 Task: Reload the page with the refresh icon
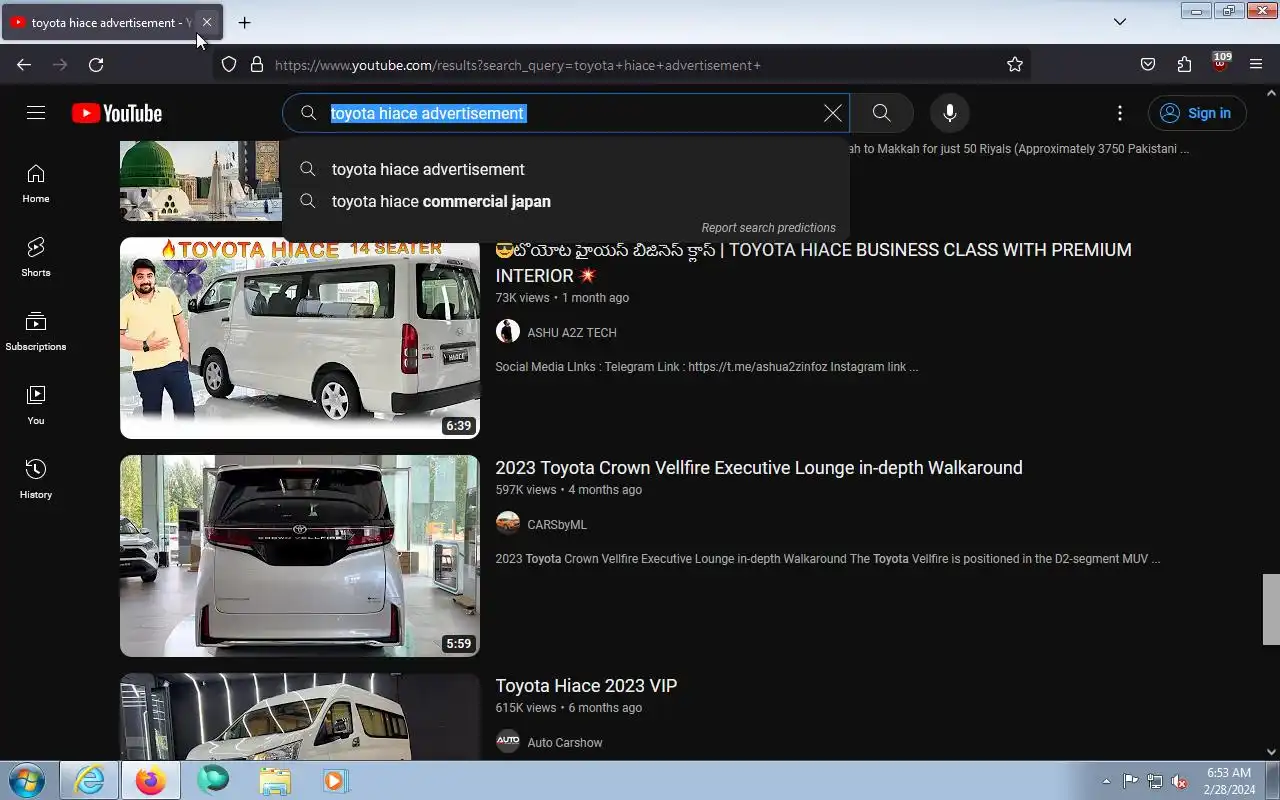tap(96, 64)
